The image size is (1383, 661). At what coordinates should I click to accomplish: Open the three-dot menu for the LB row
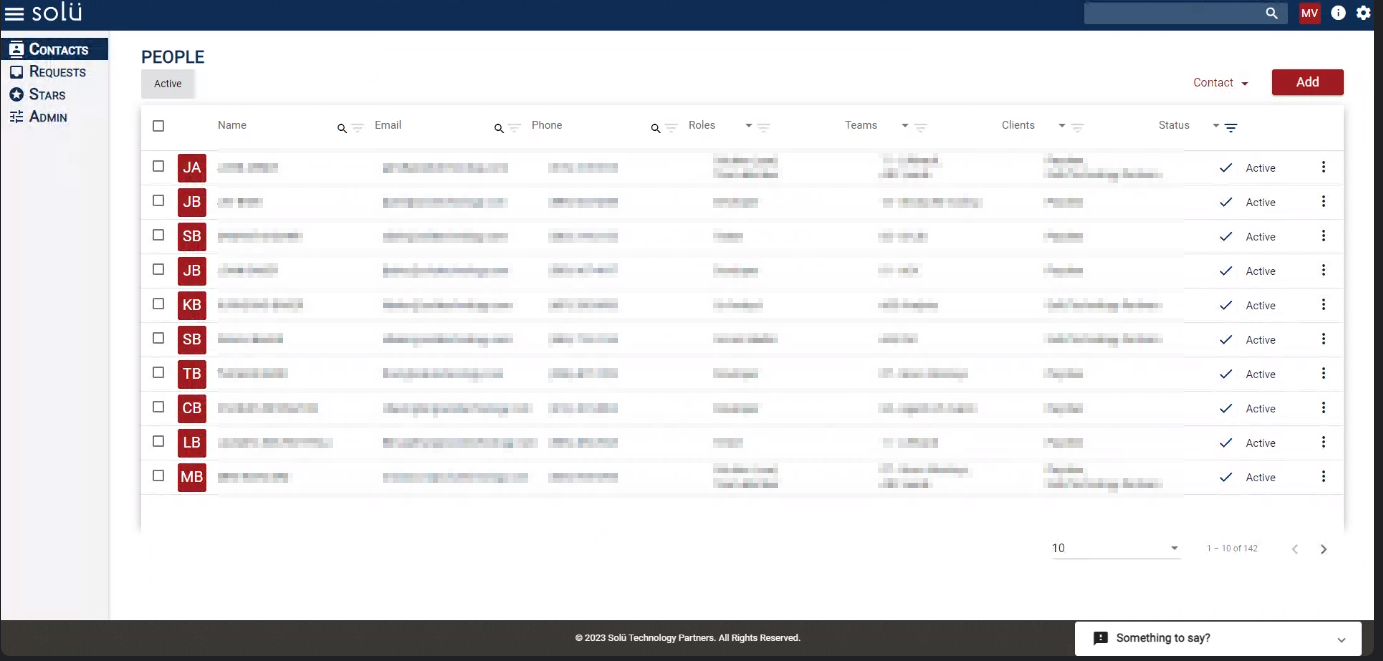click(1323, 442)
